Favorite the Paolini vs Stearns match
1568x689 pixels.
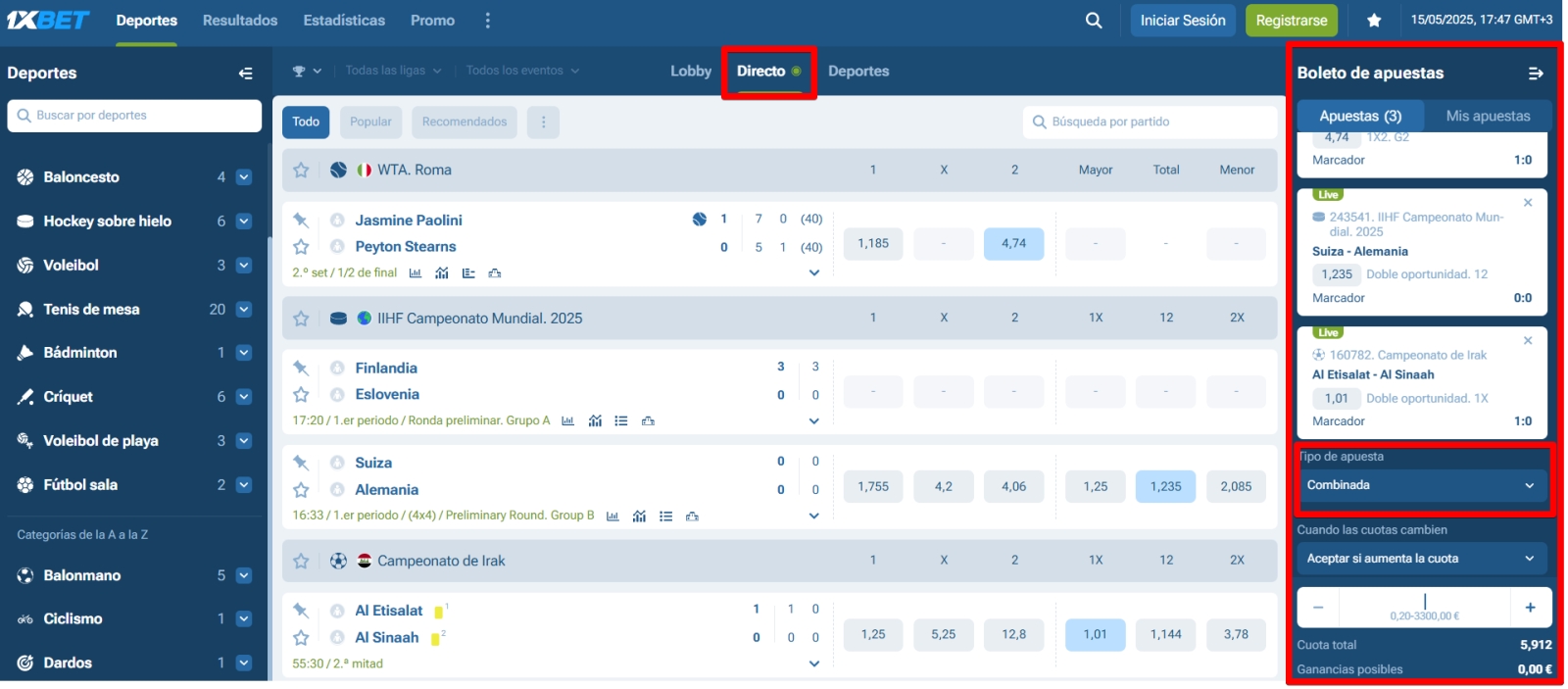coord(301,247)
